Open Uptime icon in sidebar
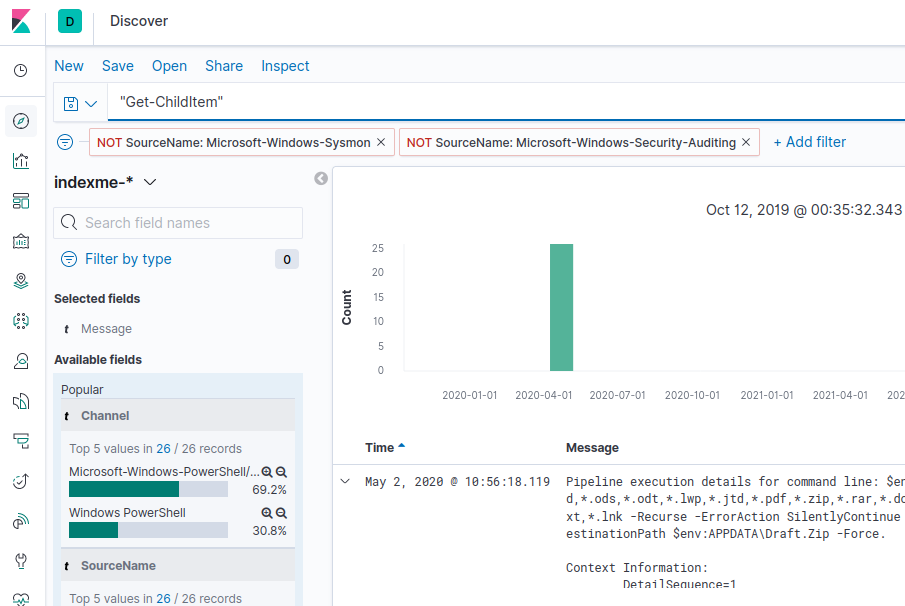The image size is (905, 606). 21,481
